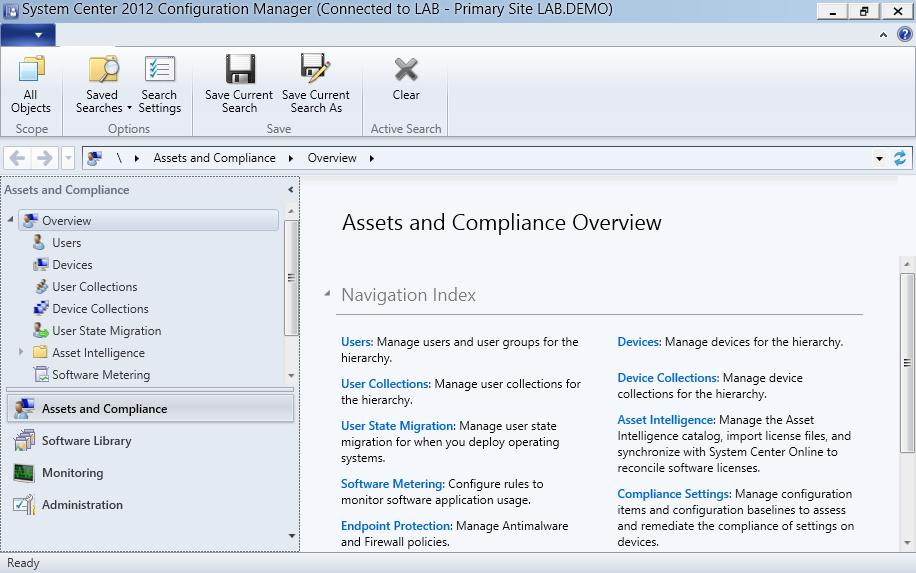
Task: Expand the Asset Intelligence tree node
Action: 21,352
